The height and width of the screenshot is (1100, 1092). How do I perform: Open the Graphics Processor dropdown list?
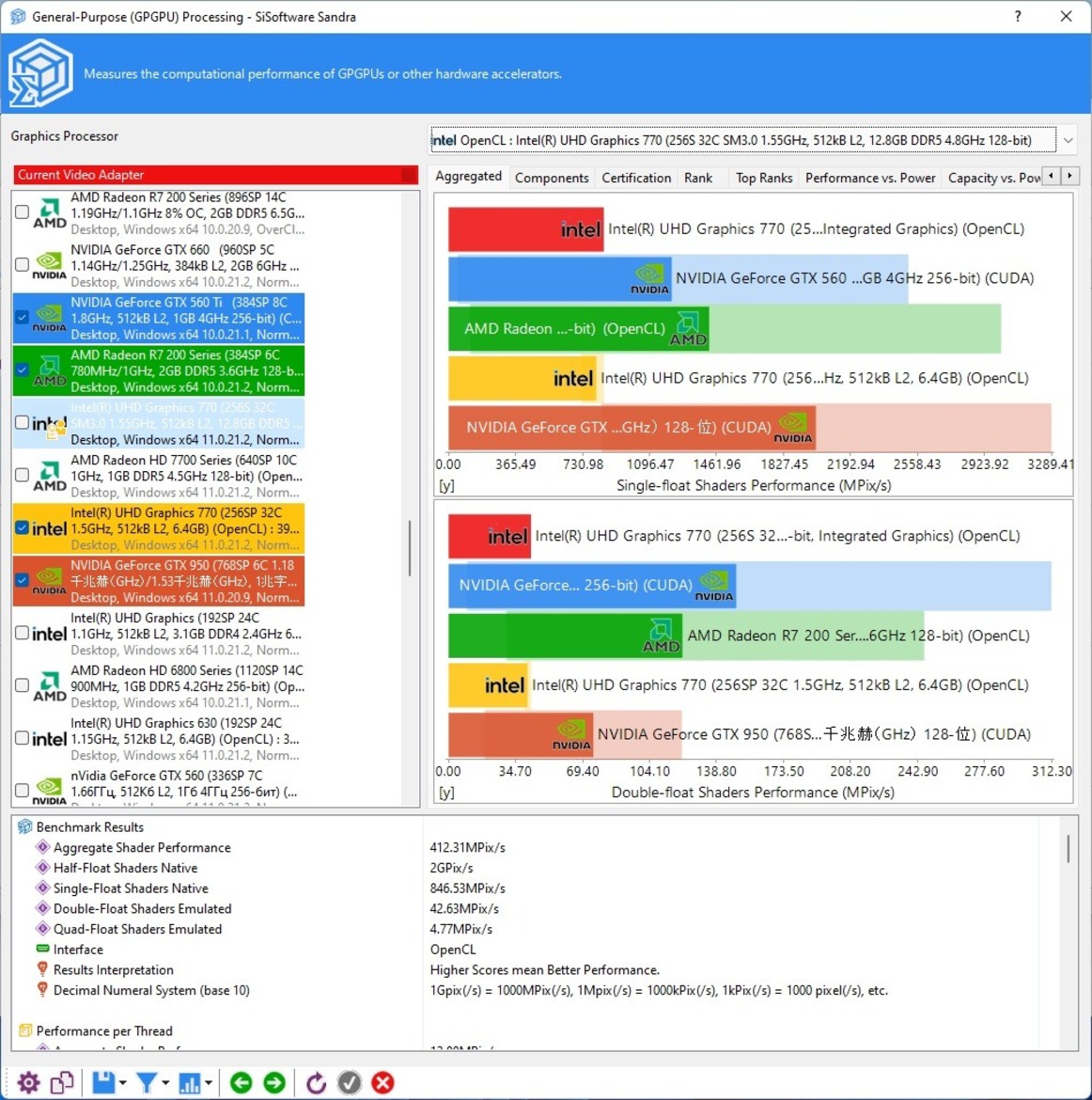[x=1068, y=140]
